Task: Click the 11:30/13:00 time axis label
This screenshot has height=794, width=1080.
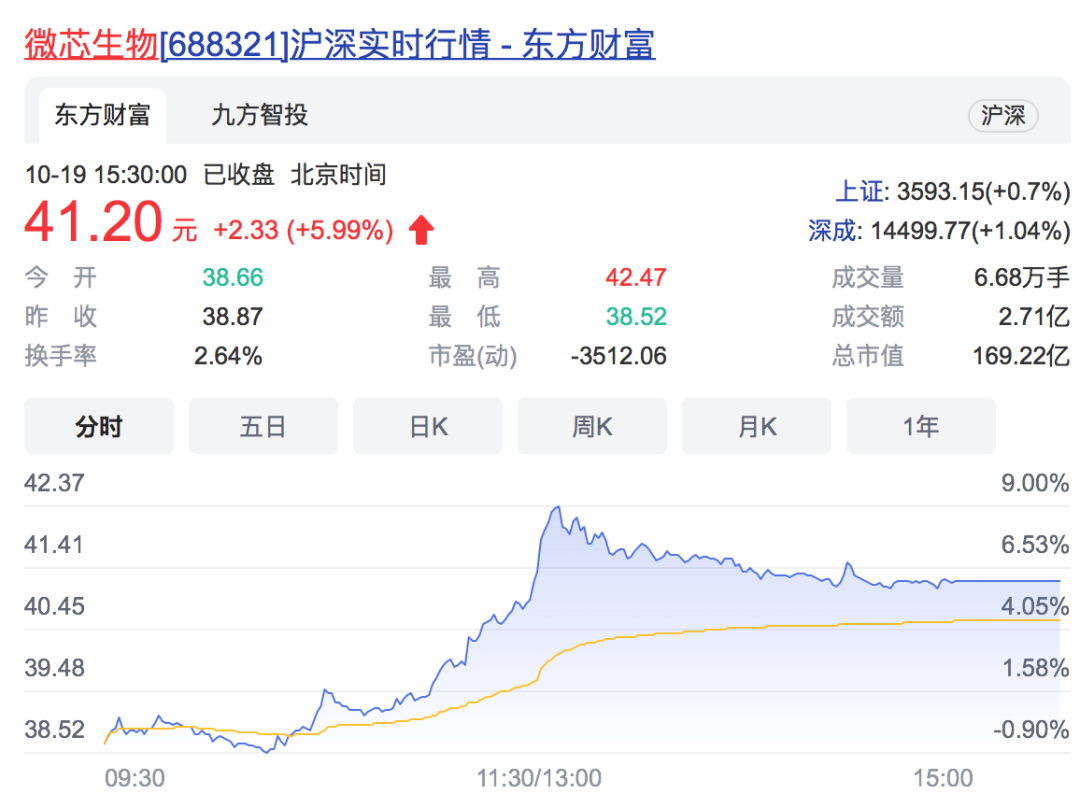Action: (539, 778)
